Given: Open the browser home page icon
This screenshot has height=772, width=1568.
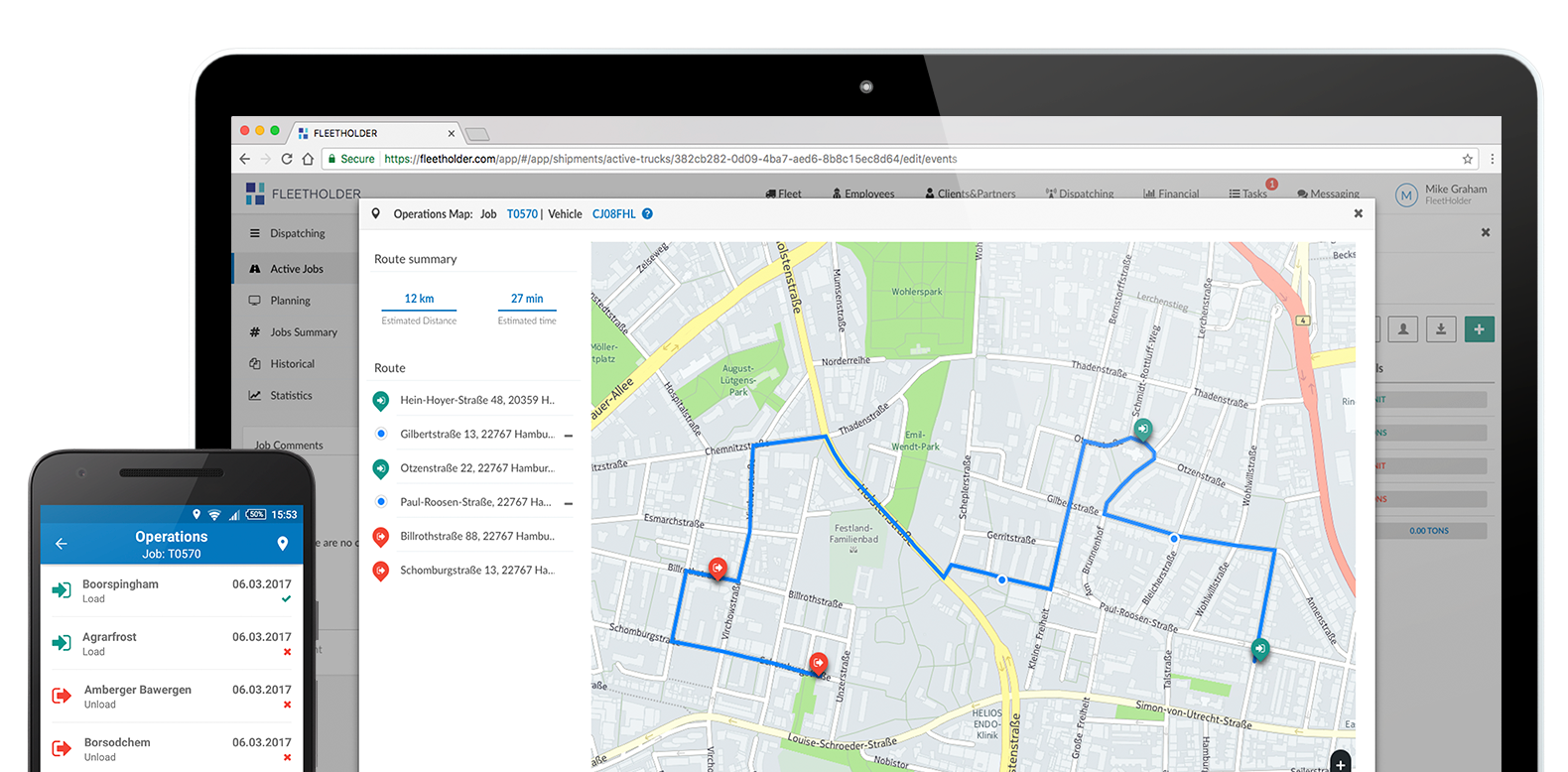Looking at the screenshot, I should click(308, 159).
